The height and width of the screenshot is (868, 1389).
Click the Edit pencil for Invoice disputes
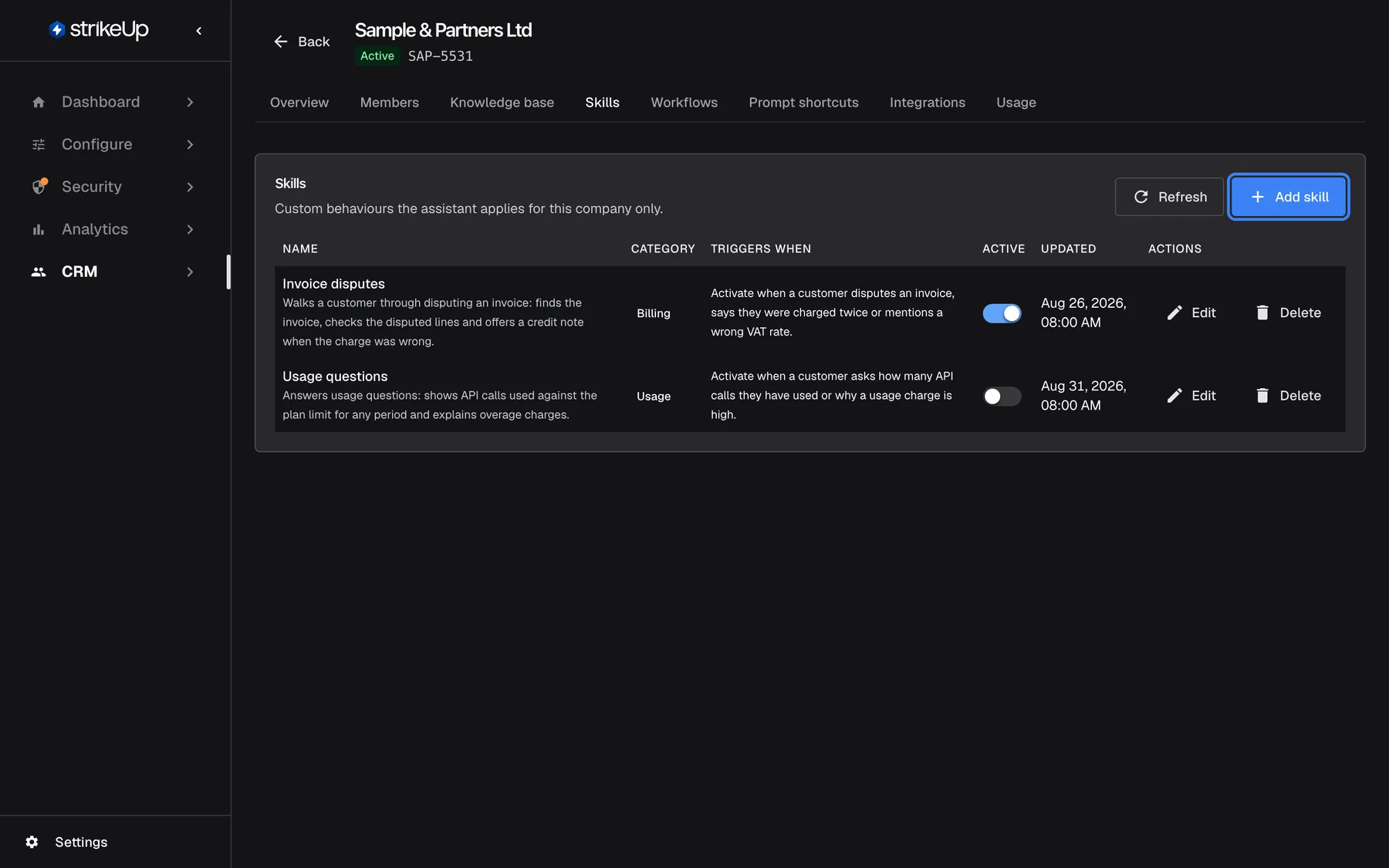1174,312
